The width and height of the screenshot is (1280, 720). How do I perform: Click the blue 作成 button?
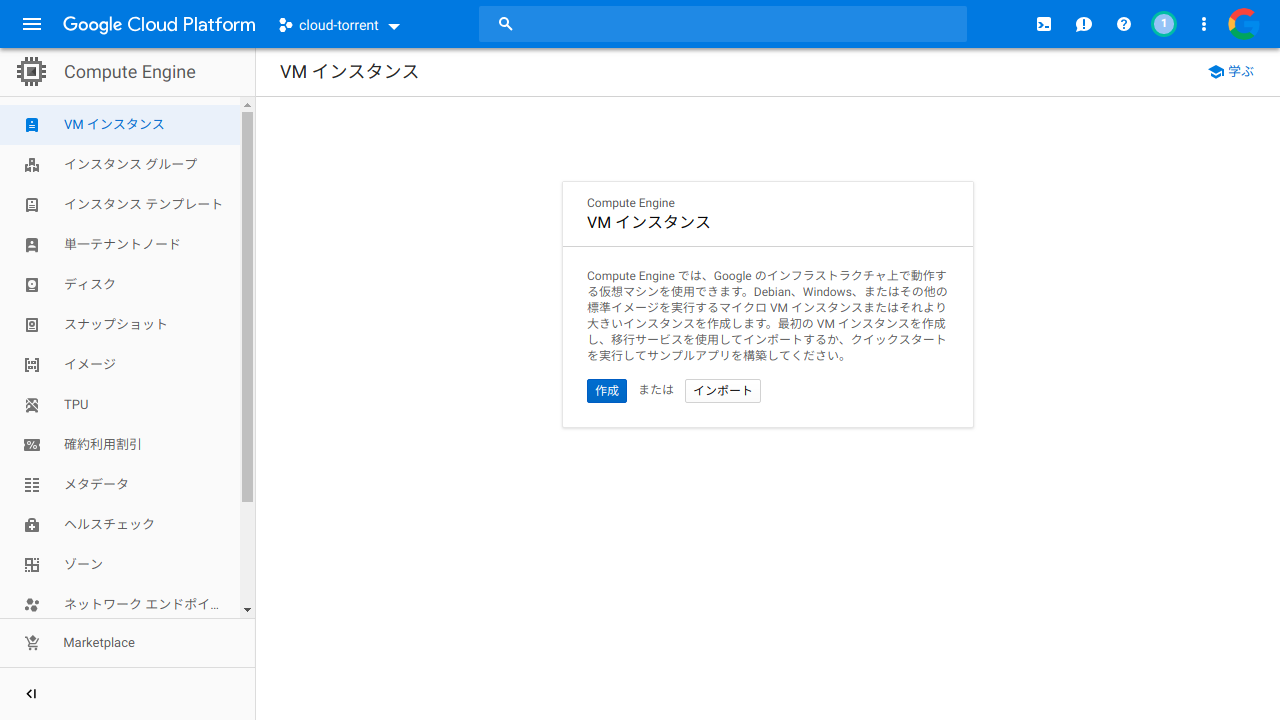(607, 391)
